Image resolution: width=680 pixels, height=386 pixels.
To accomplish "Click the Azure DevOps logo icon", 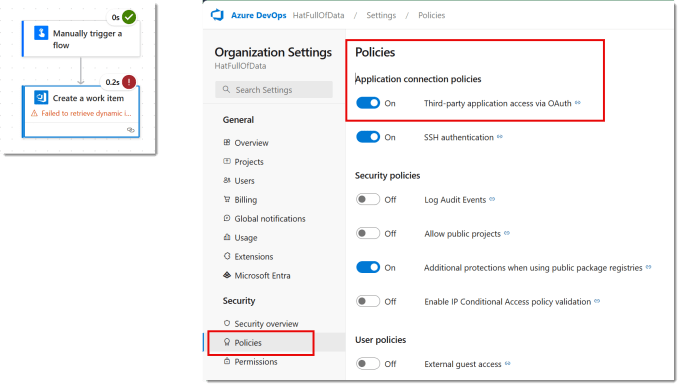I will click(217, 15).
